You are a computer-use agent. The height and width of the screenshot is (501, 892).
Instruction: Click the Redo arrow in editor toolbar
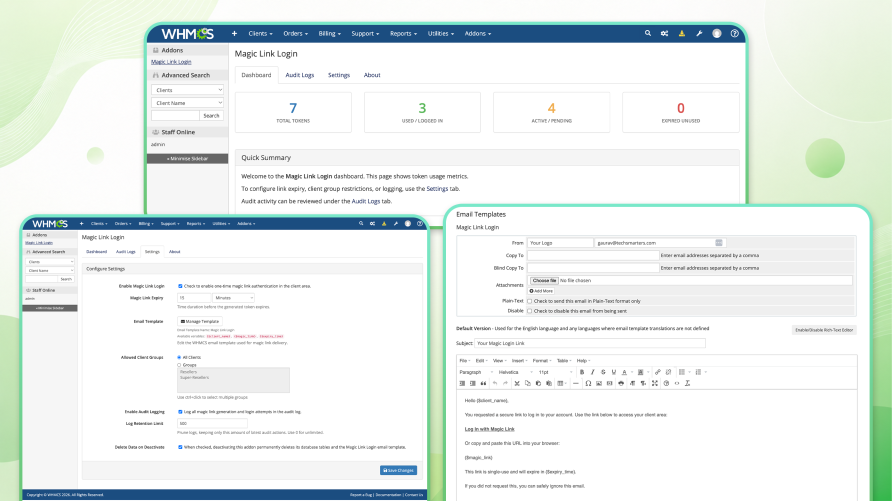click(505, 383)
